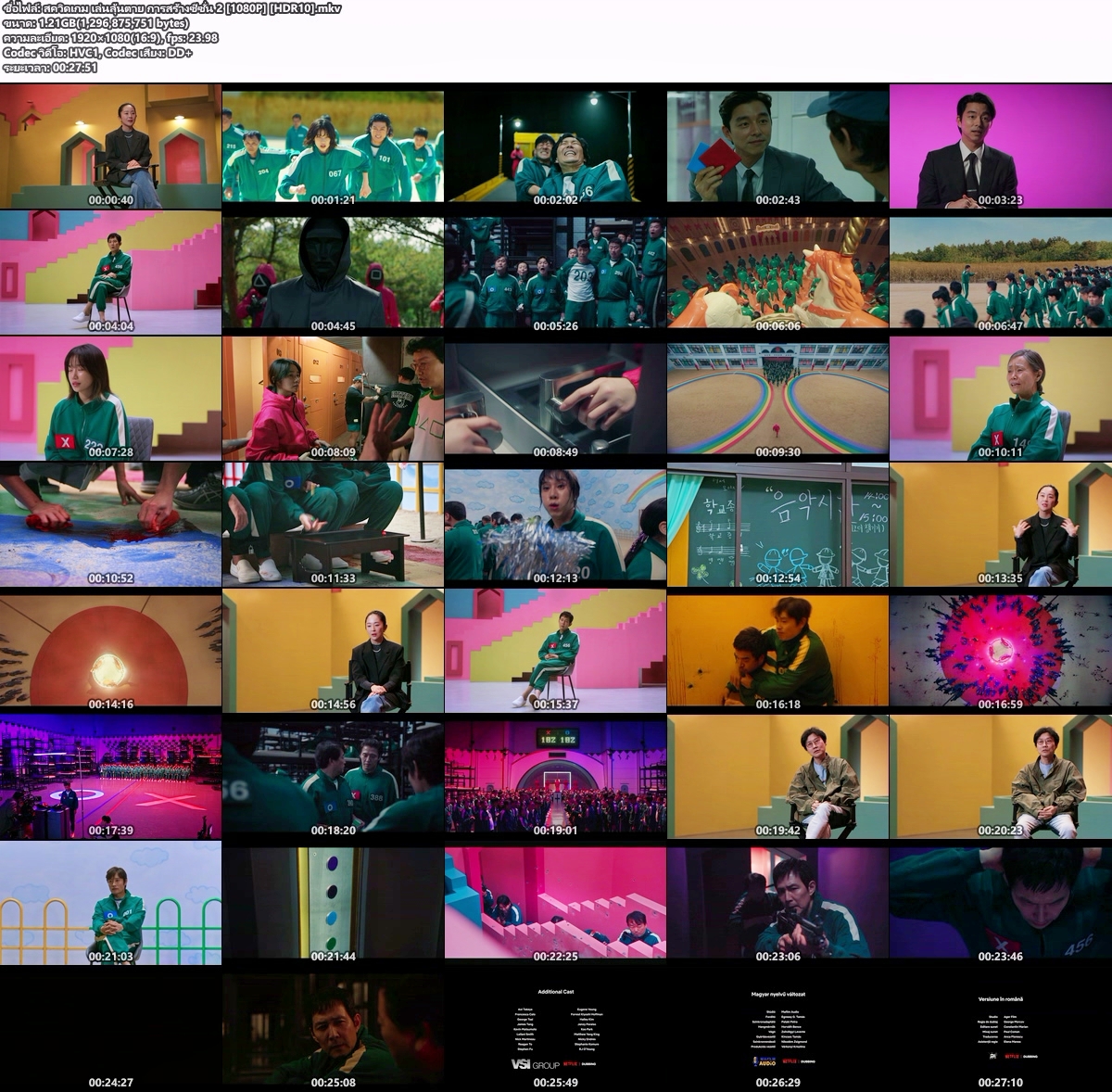Click the masked figure frame at 00:04:45
Screen dimensions: 1112x1092
[333, 273]
